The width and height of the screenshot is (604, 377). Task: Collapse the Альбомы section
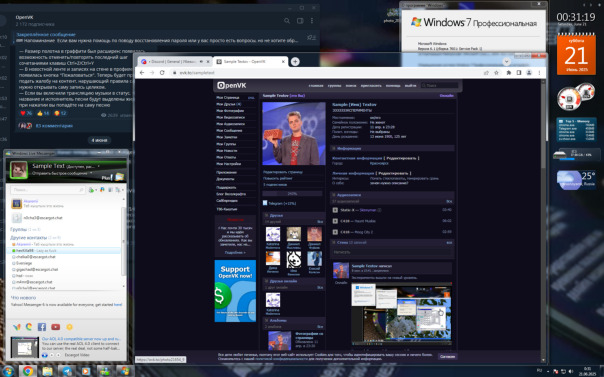coord(266,320)
